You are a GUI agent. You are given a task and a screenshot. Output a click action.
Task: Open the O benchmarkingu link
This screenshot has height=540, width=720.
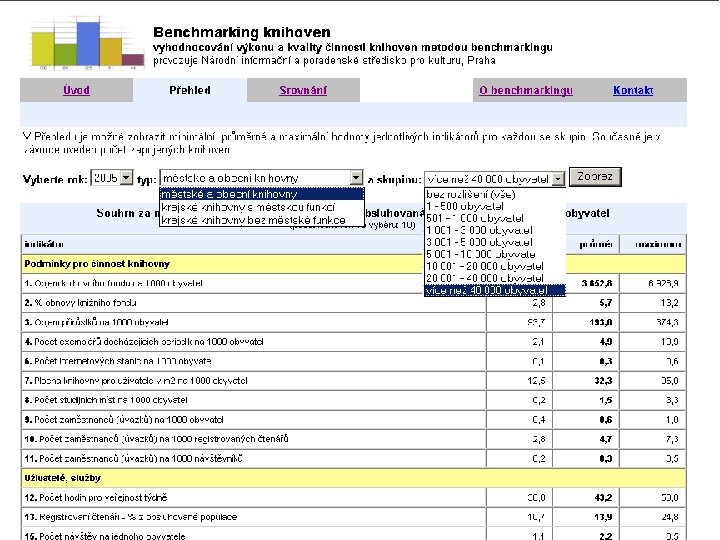[526, 90]
